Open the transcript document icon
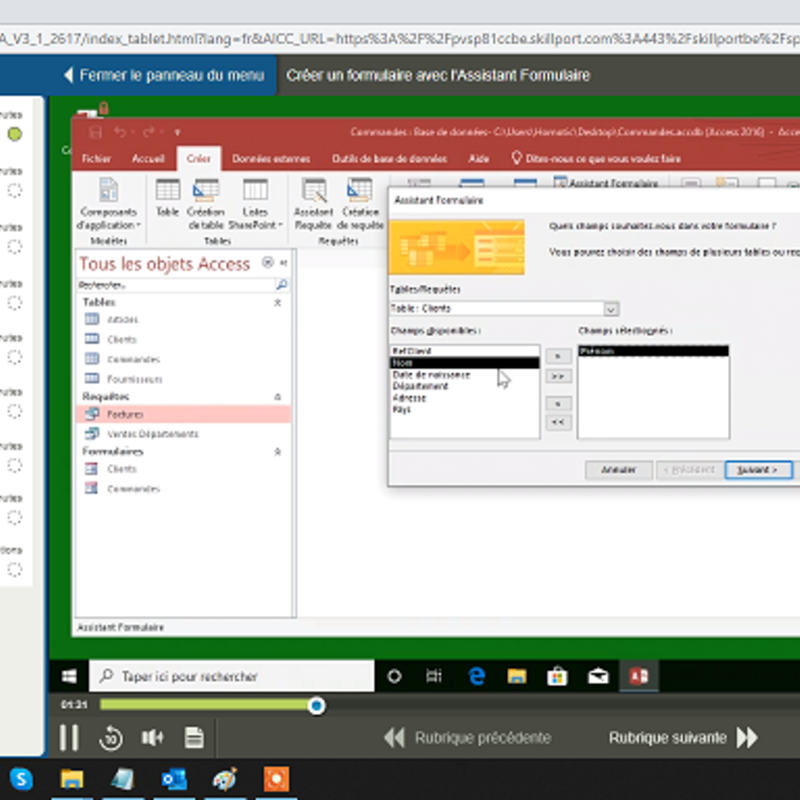 click(x=194, y=737)
